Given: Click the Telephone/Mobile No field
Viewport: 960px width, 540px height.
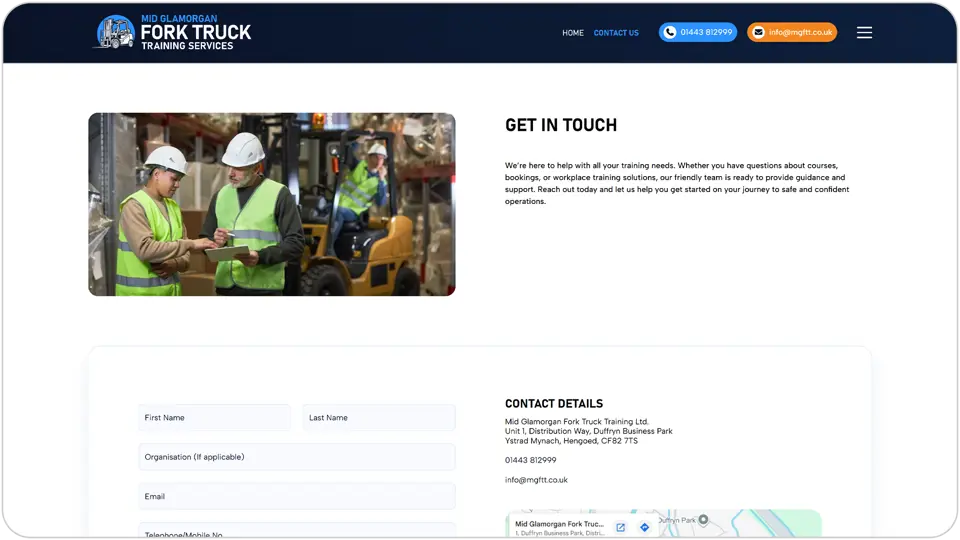Looking at the screenshot, I should tap(296, 530).
